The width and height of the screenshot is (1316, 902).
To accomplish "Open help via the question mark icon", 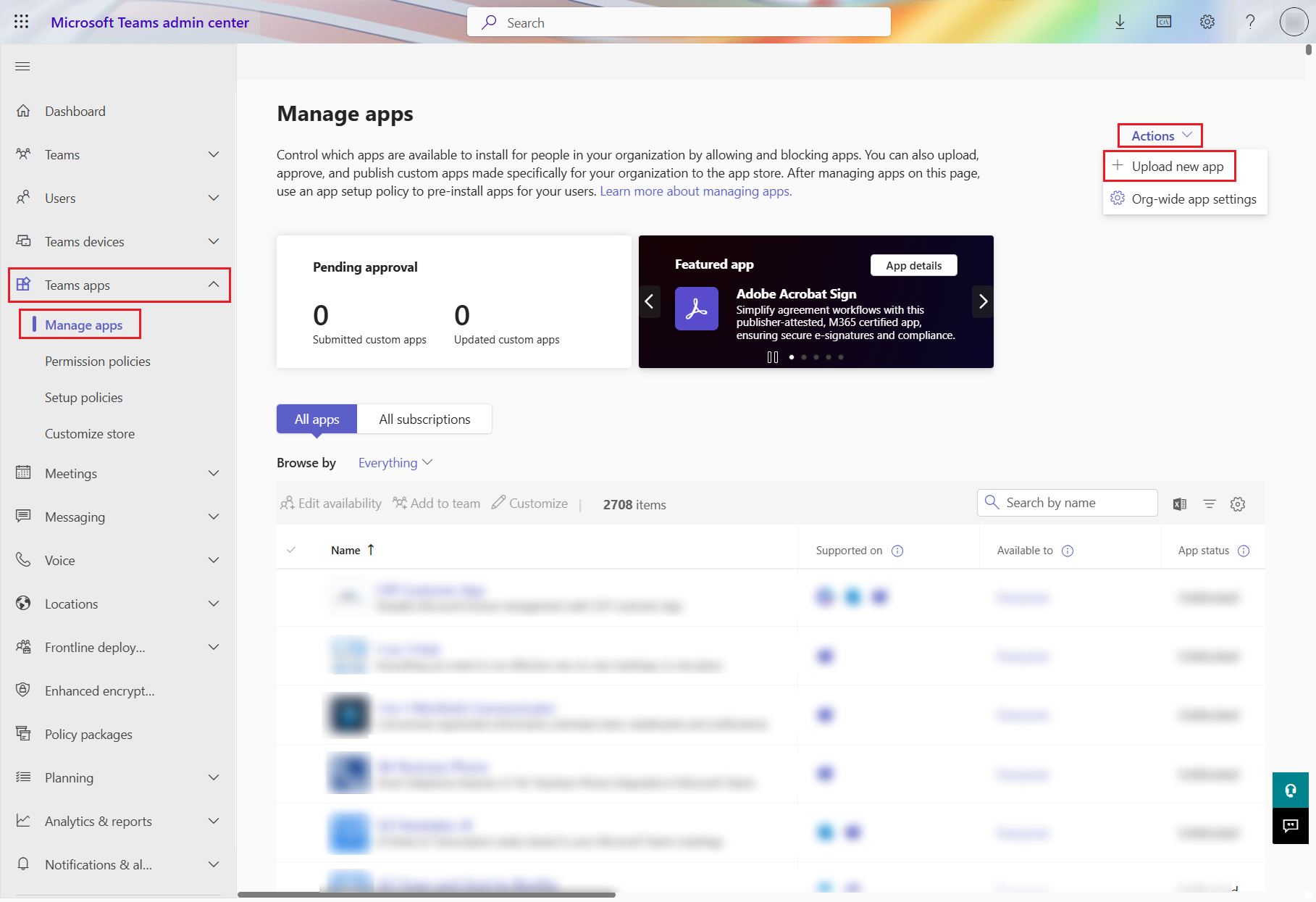I will pyautogui.click(x=1250, y=22).
